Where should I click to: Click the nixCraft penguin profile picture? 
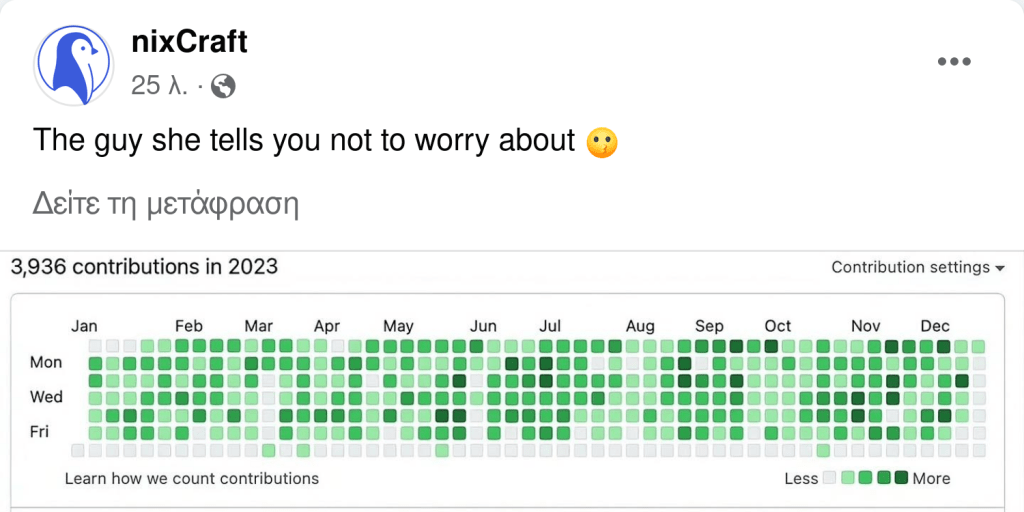(73, 63)
